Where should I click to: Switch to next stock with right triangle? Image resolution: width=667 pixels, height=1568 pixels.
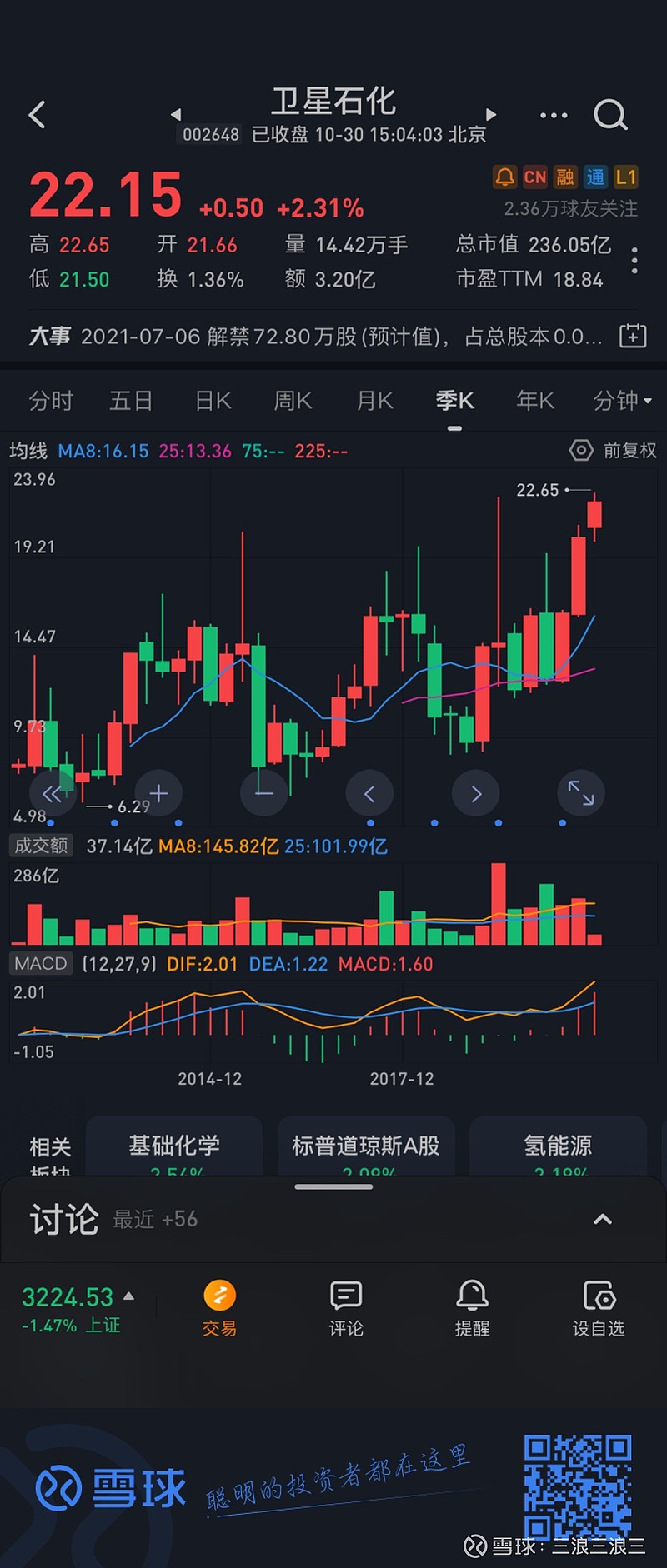[x=491, y=115]
